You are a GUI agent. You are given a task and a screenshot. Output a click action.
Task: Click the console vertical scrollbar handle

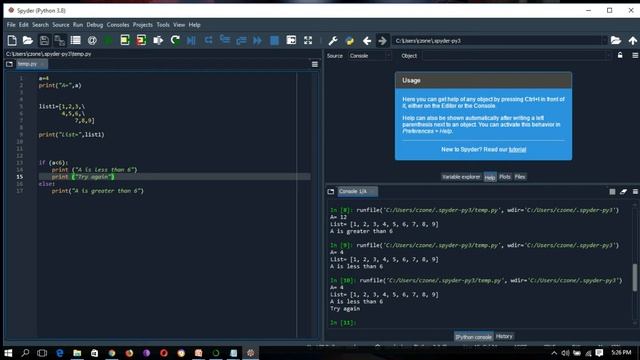(x=635, y=278)
